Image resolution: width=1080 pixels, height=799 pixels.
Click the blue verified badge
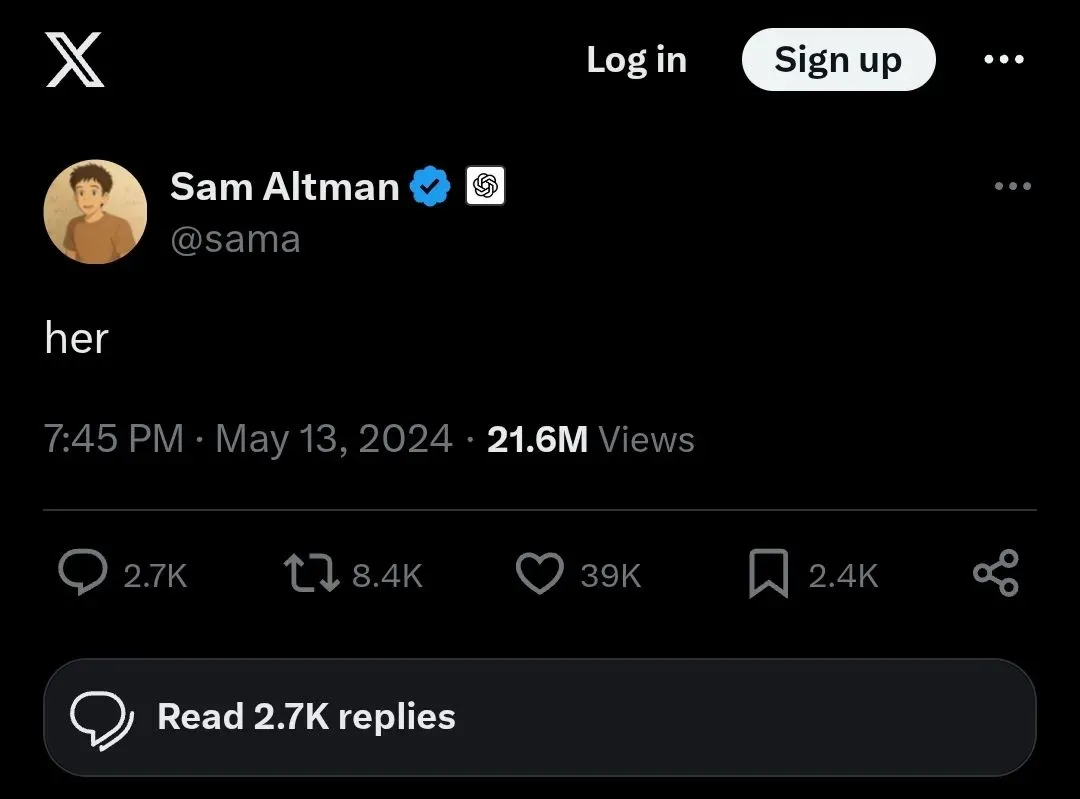click(431, 187)
